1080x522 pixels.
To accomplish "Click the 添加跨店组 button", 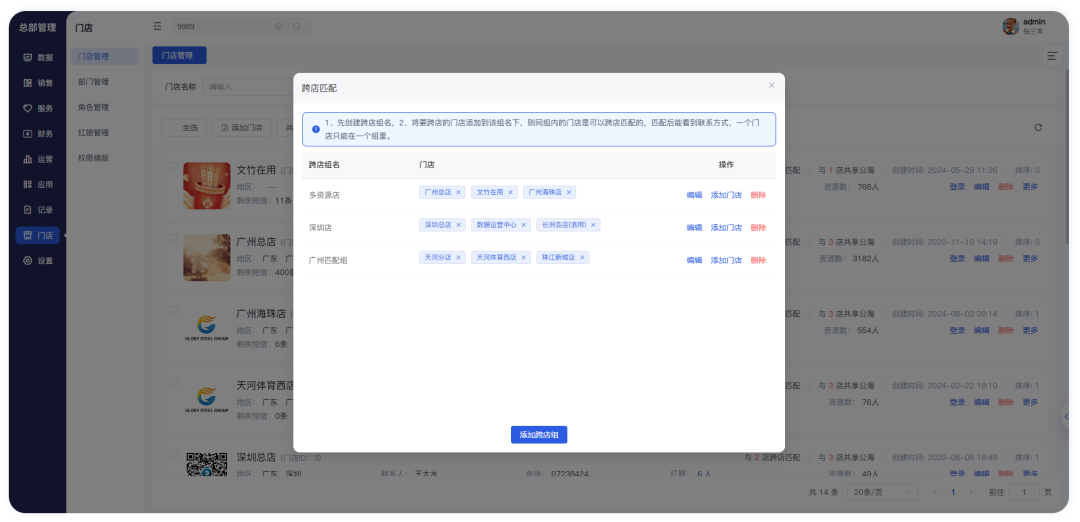I will click(x=539, y=435).
